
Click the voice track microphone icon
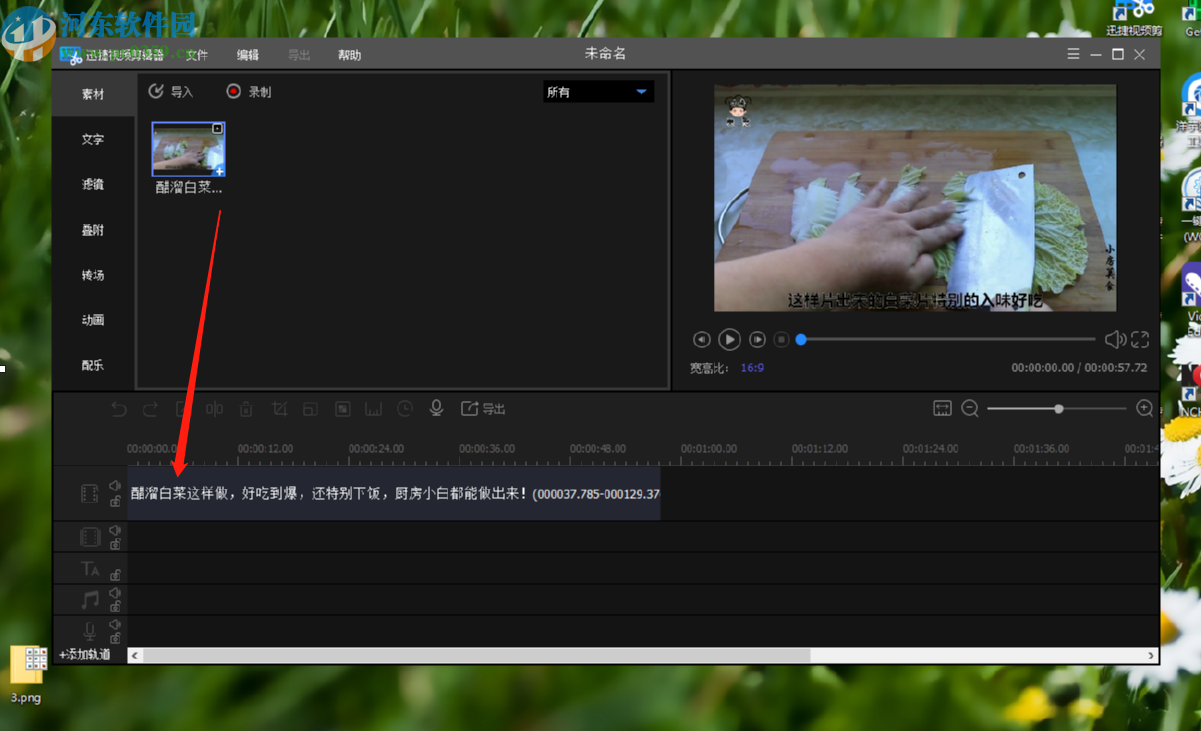(x=90, y=631)
